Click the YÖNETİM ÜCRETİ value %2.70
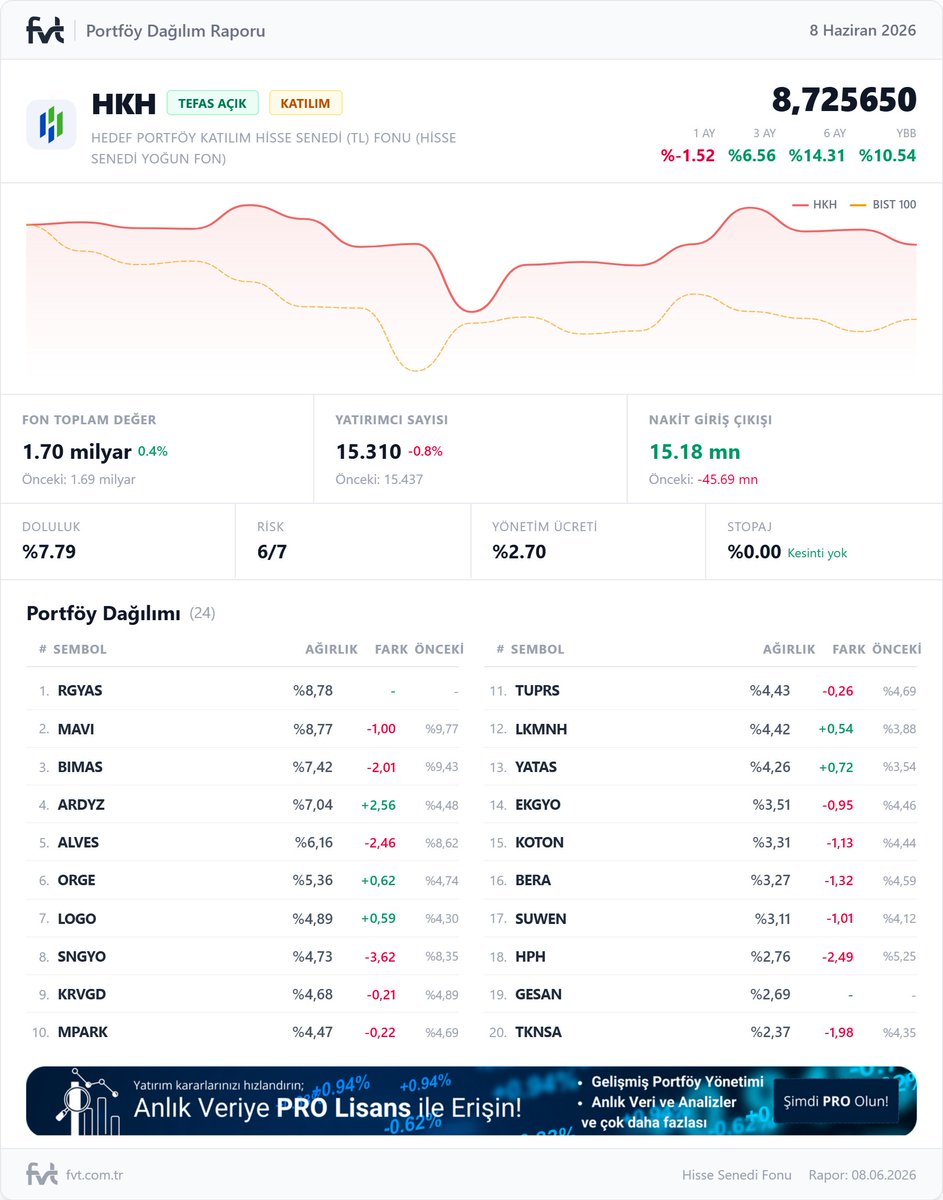The width and height of the screenshot is (943, 1200). tap(519, 551)
